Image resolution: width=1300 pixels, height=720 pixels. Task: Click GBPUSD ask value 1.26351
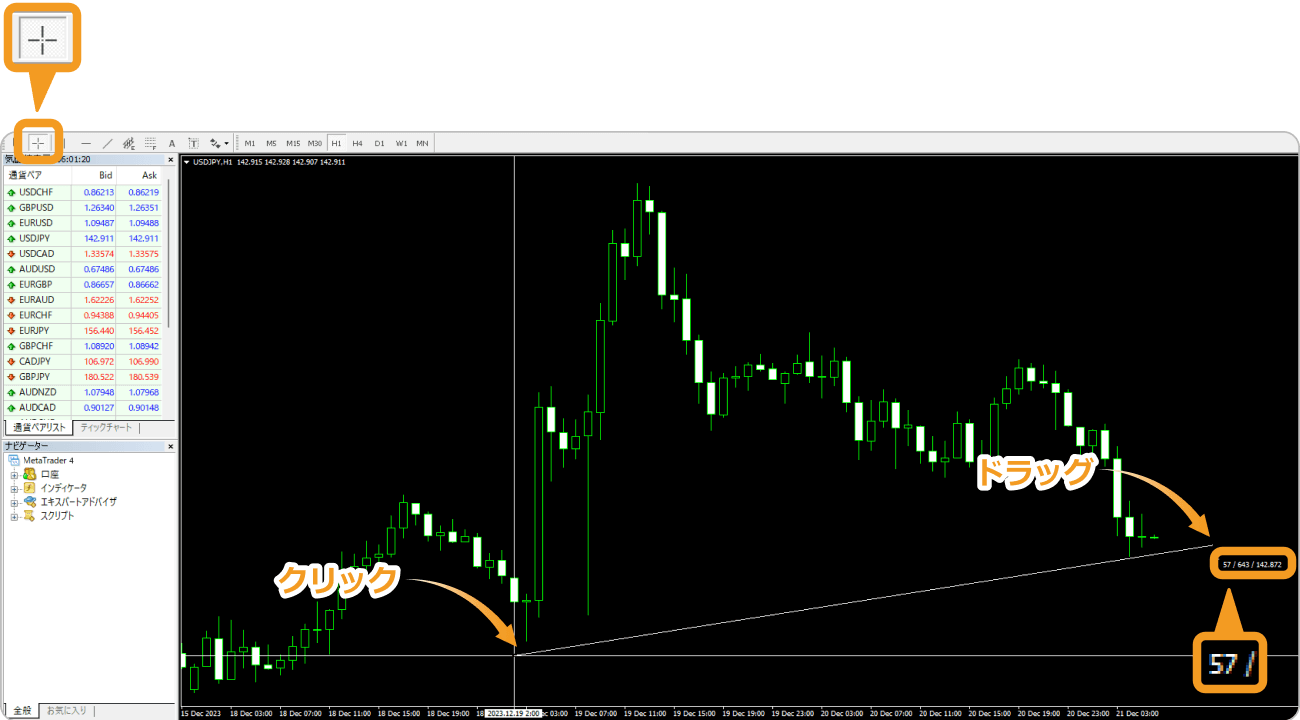point(143,207)
